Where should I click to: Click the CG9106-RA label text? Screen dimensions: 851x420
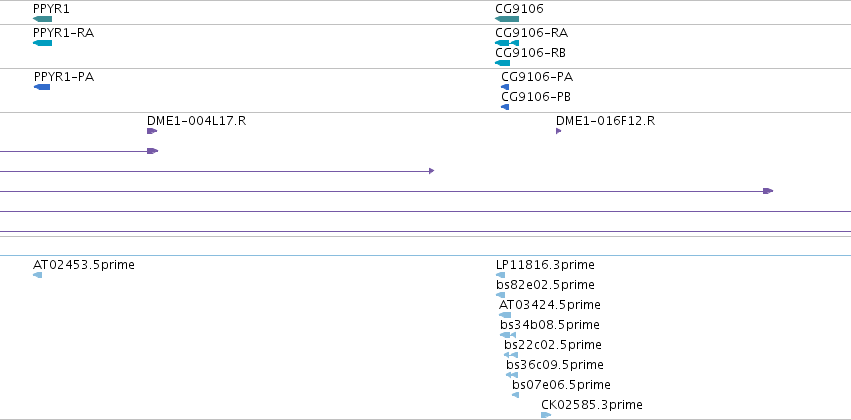click(532, 33)
